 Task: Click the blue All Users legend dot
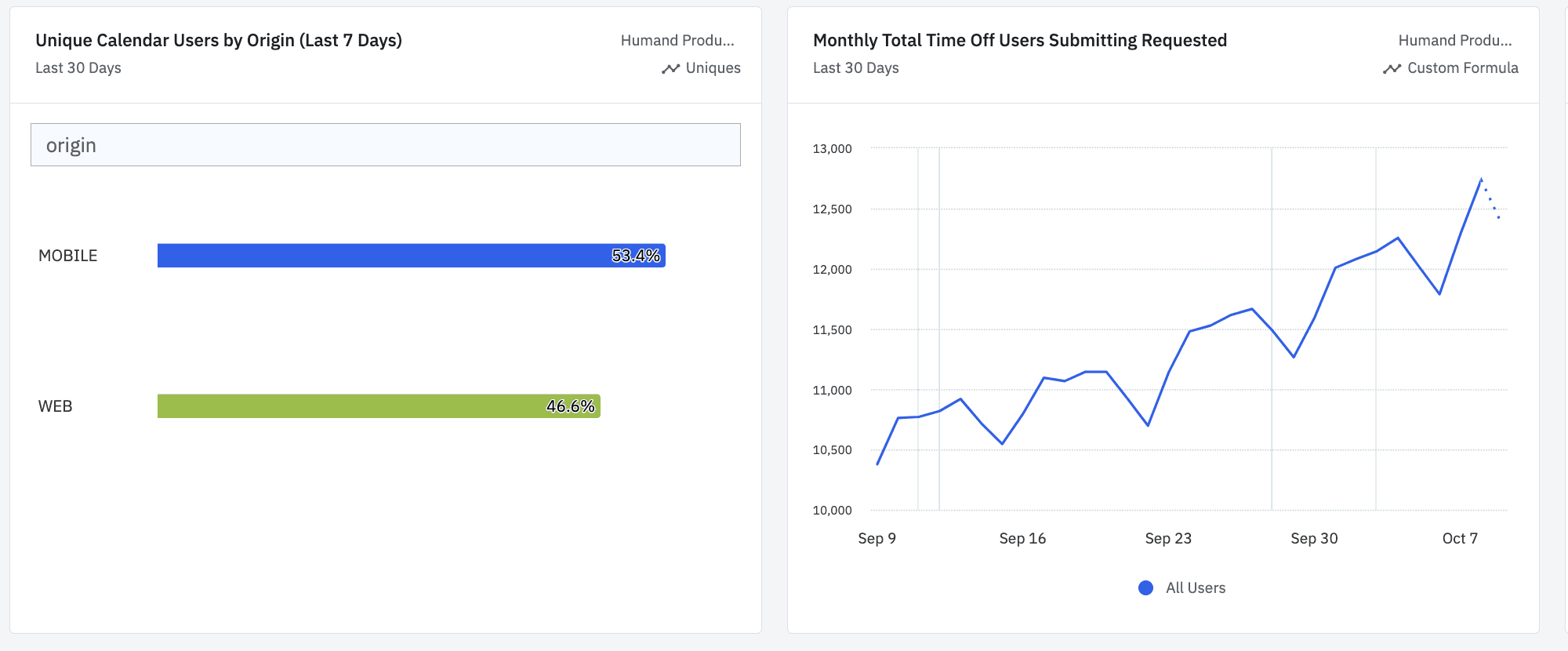1145,588
